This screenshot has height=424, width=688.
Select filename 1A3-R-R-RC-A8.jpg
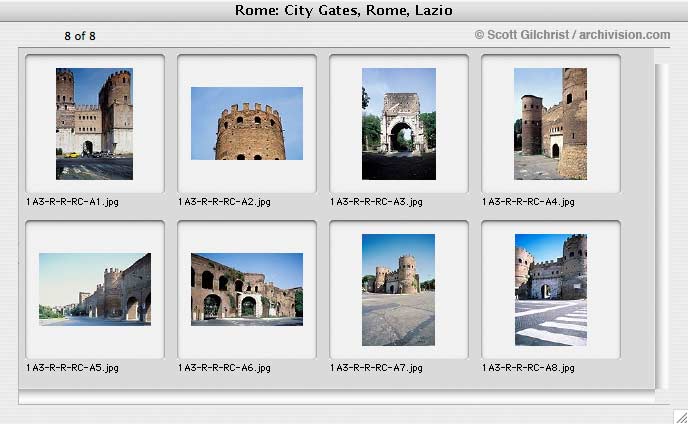pos(528,368)
